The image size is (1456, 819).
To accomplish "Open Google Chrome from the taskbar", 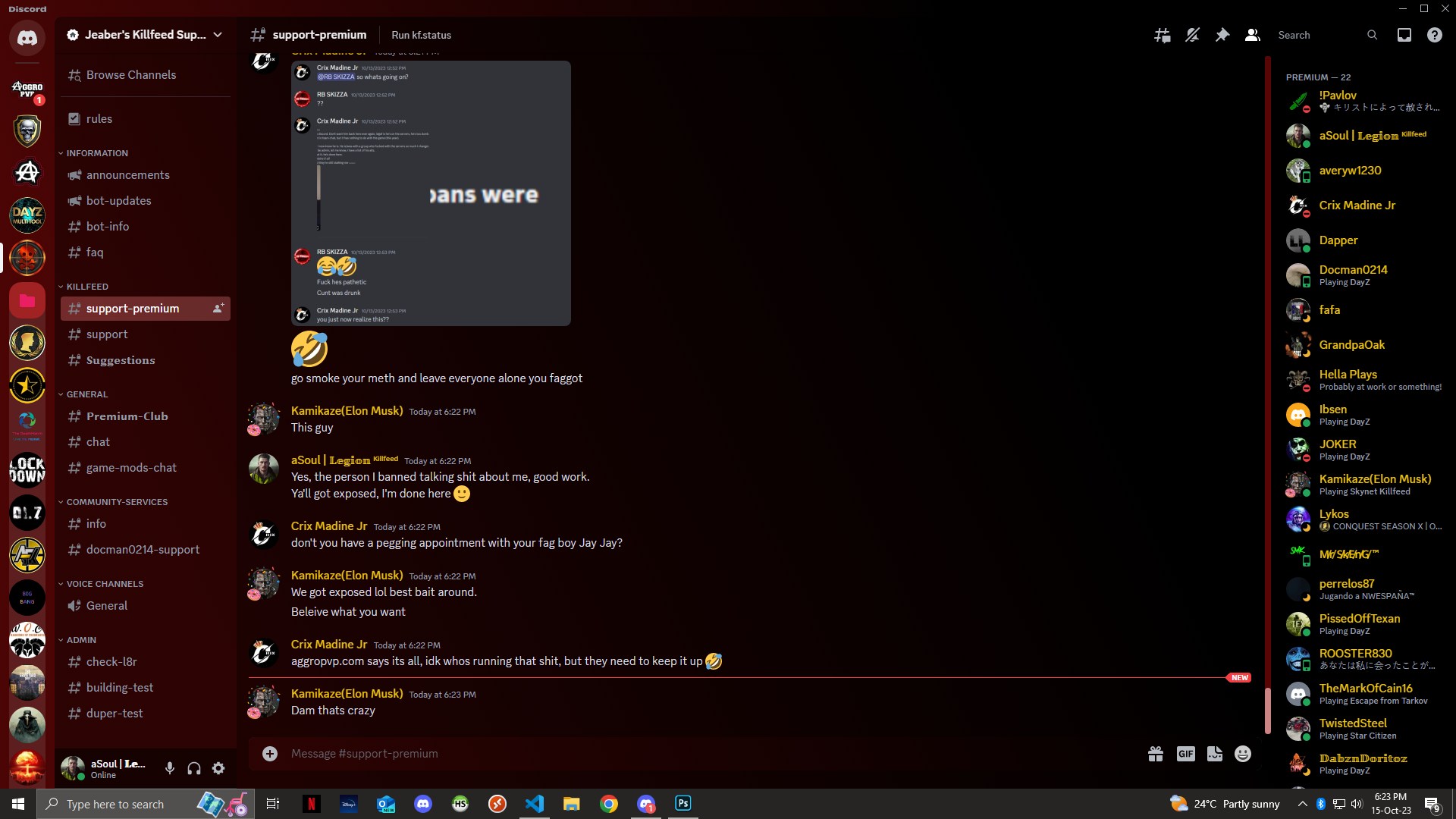I will (x=609, y=804).
